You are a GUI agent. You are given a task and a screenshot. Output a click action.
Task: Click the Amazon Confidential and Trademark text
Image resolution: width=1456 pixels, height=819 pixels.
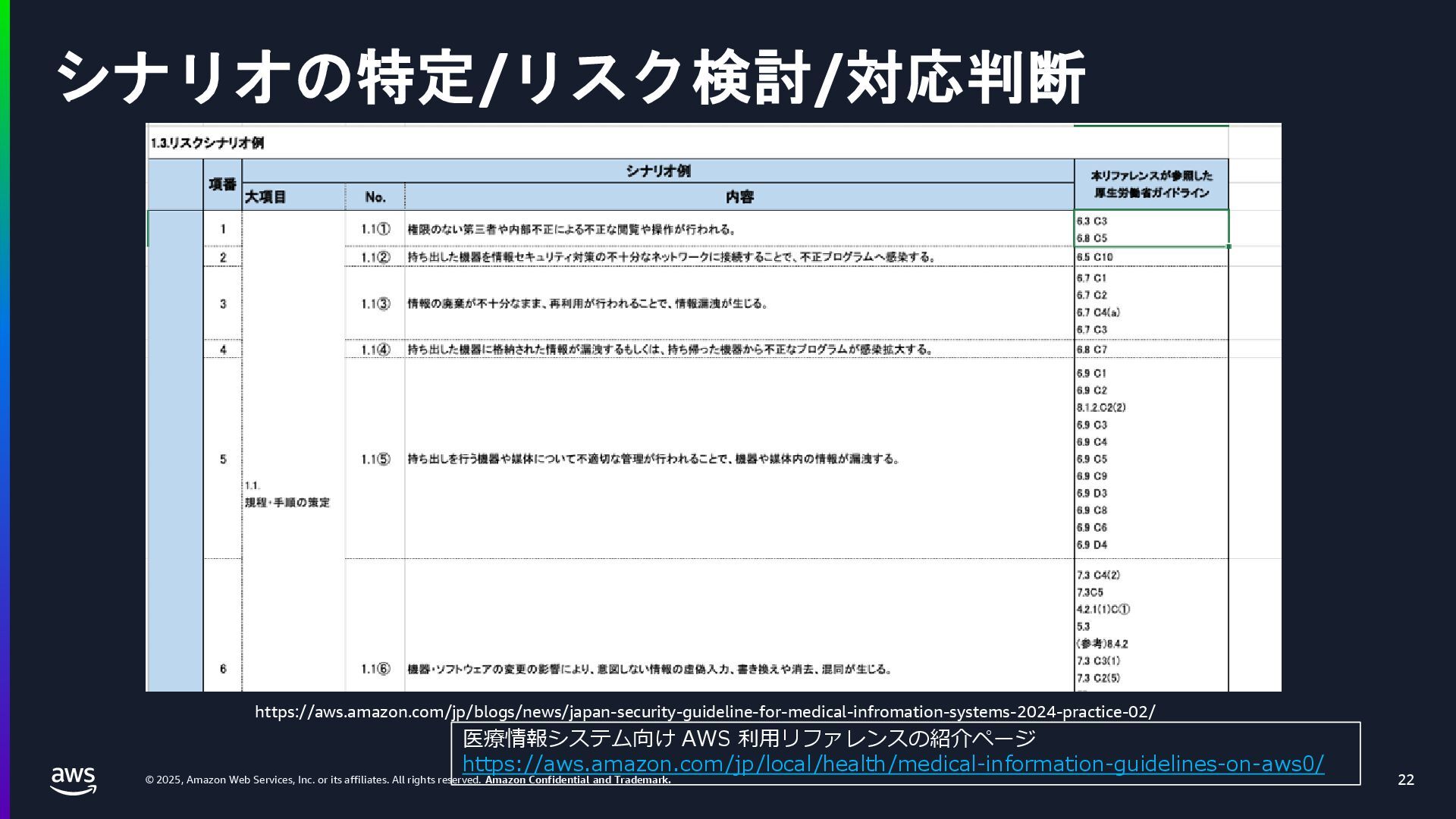tap(578, 780)
